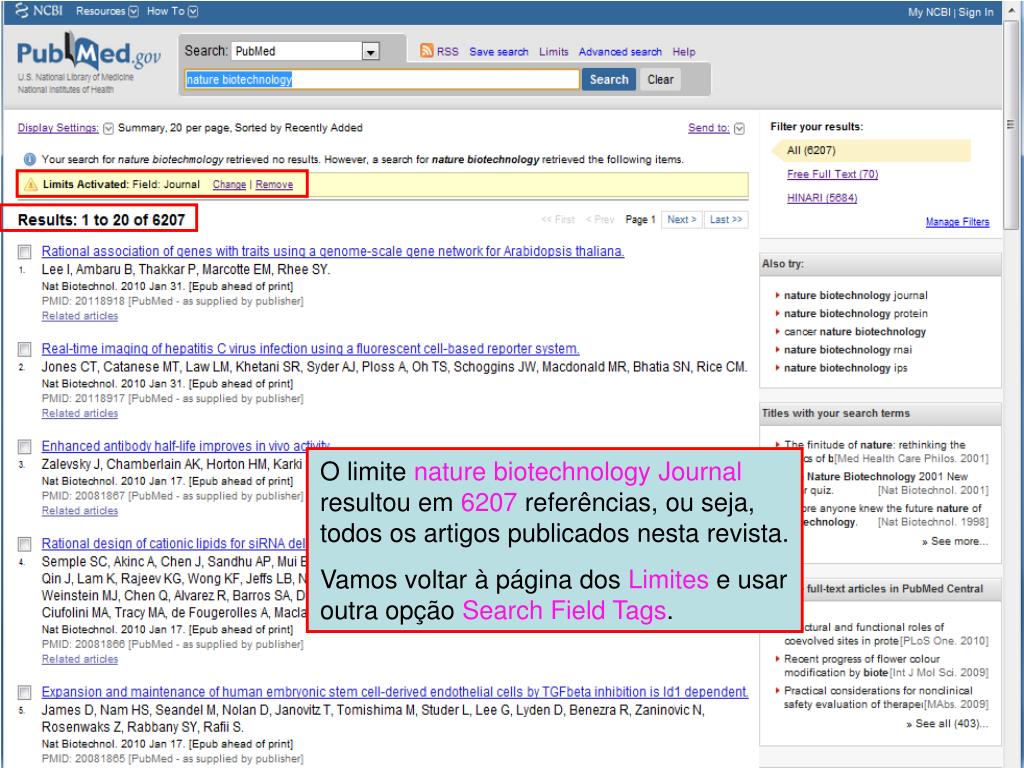Click See all (403) PubMed Central articles
The image size is (1024, 768).
click(947, 724)
